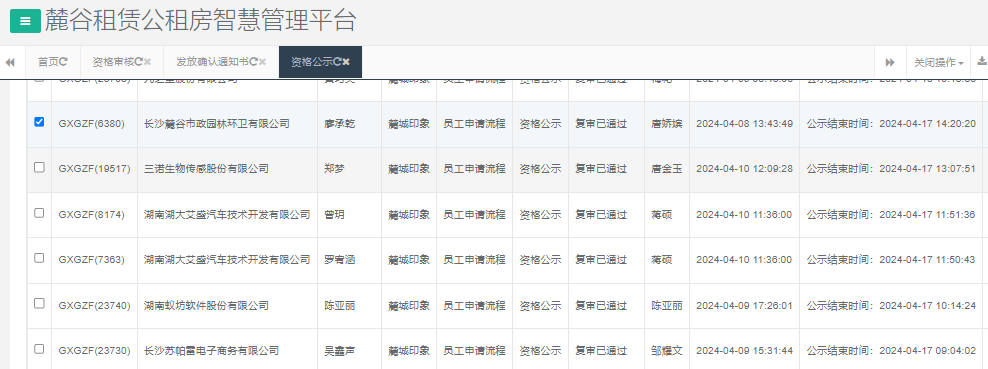Click company 湖南蚁坊软件股份有限公司
988x369 pixels.
206,305
